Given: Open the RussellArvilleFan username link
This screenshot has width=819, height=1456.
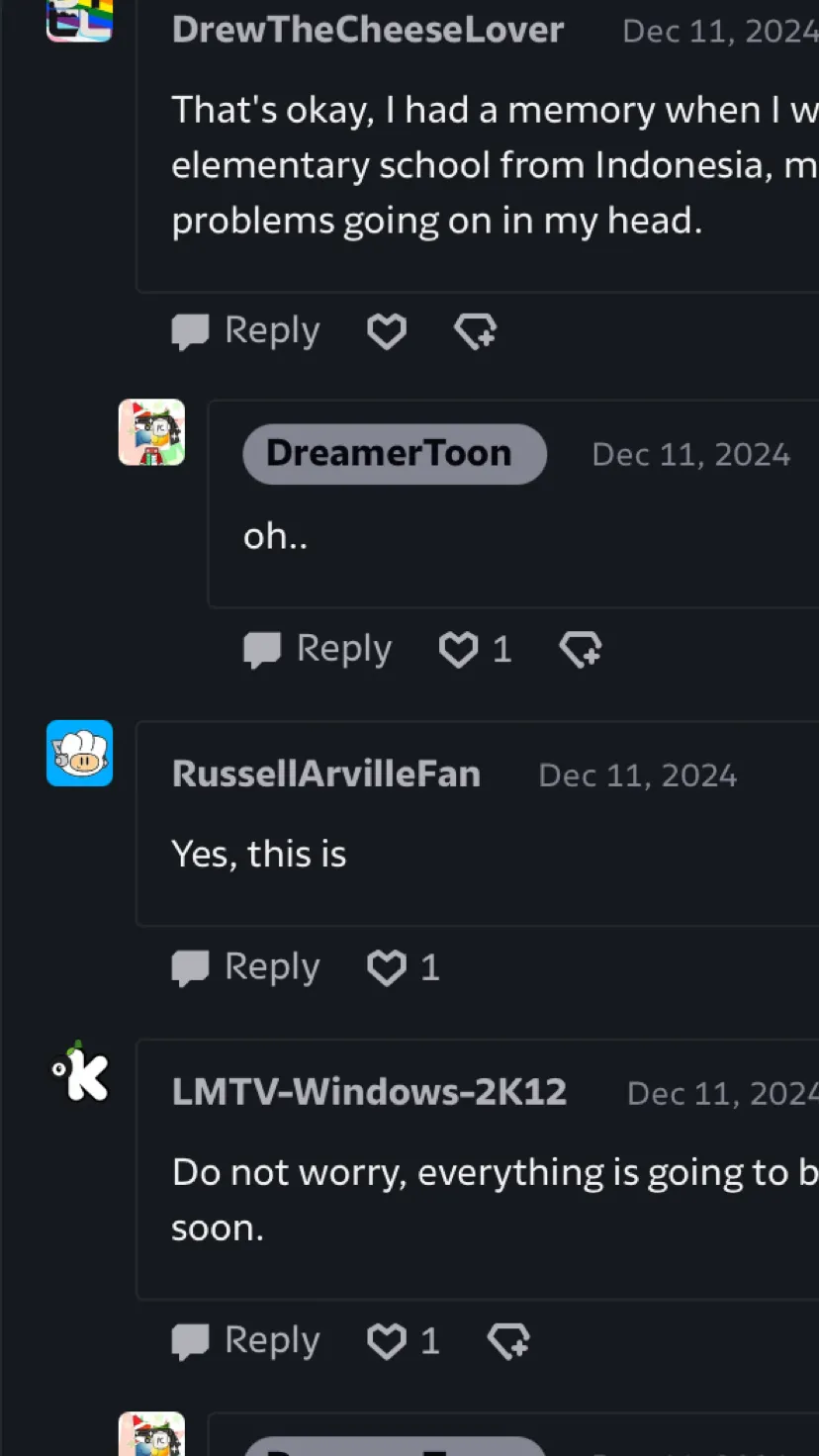Looking at the screenshot, I should tap(326, 774).
